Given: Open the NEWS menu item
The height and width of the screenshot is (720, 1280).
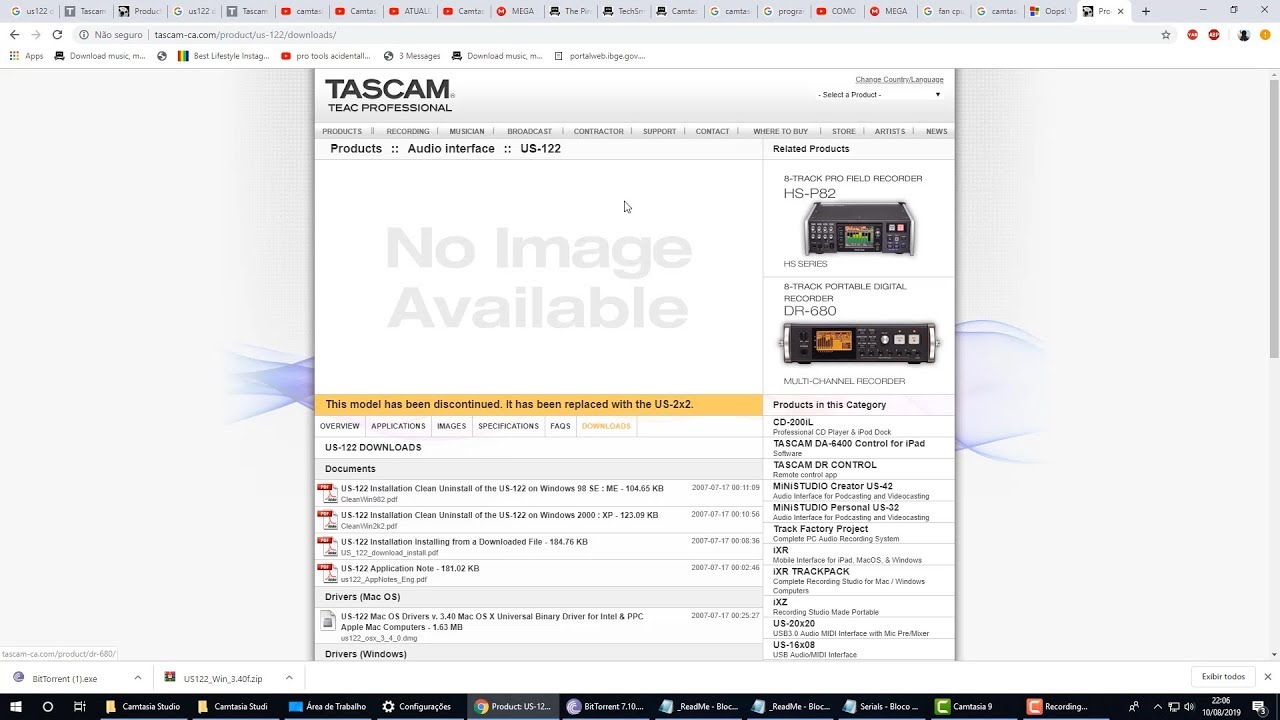Looking at the screenshot, I should pos(936,131).
